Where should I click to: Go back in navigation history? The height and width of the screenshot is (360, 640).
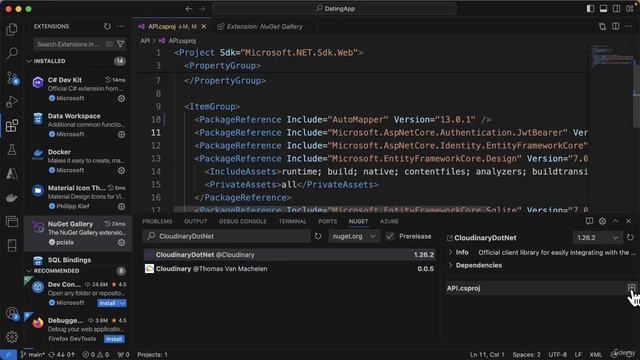point(189,9)
